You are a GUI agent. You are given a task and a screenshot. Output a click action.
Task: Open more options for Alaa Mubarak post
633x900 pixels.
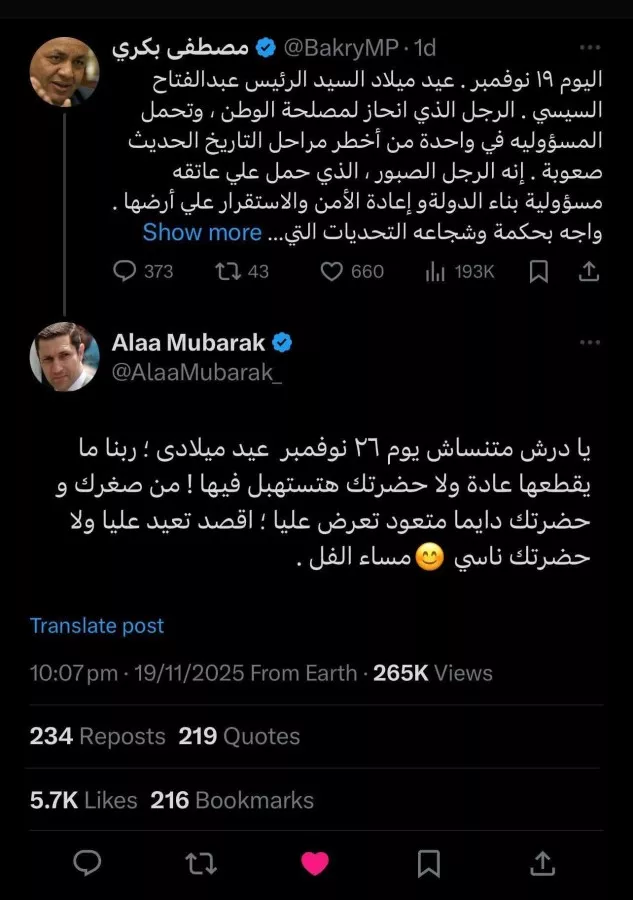590,343
